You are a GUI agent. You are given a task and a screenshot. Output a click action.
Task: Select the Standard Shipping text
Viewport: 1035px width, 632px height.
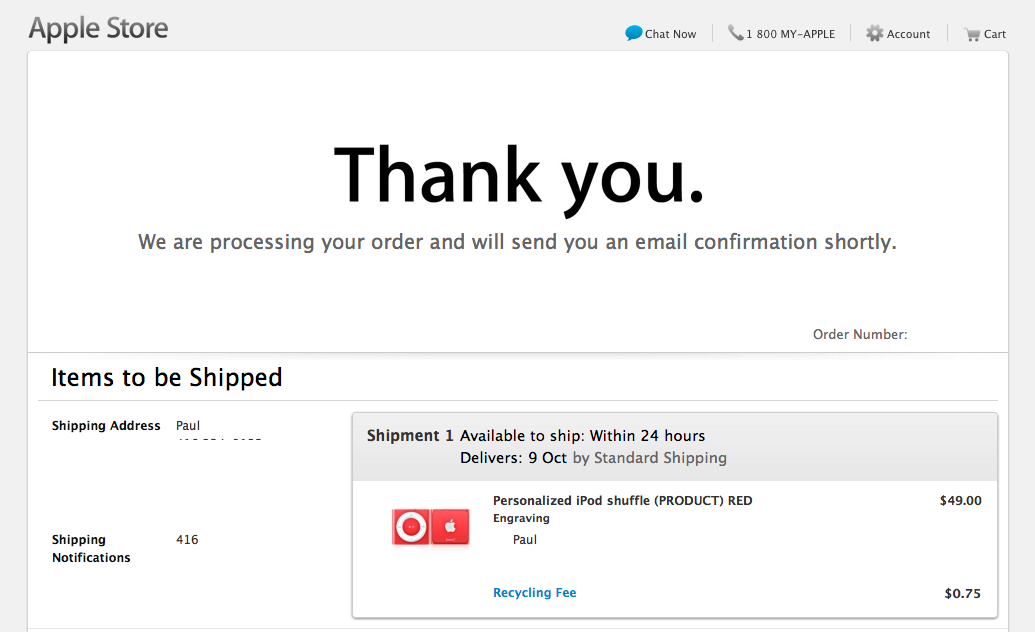[x=660, y=458]
